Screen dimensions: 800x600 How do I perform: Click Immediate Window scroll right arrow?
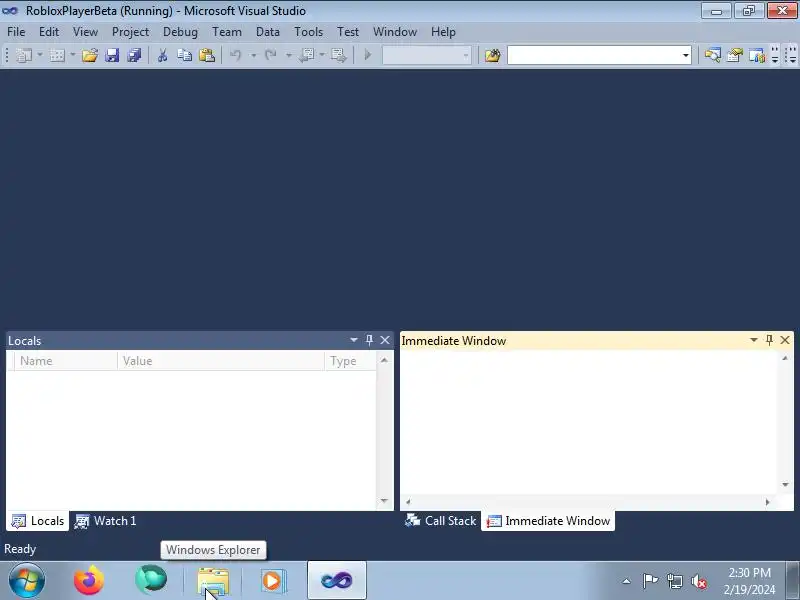767,502
